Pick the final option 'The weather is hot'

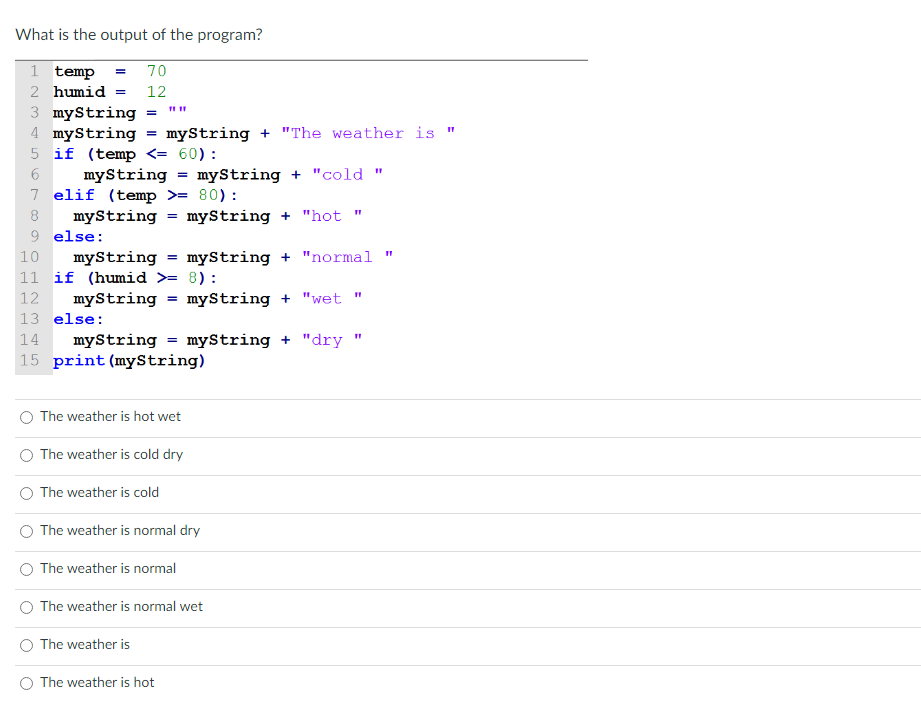click(26, 683)
